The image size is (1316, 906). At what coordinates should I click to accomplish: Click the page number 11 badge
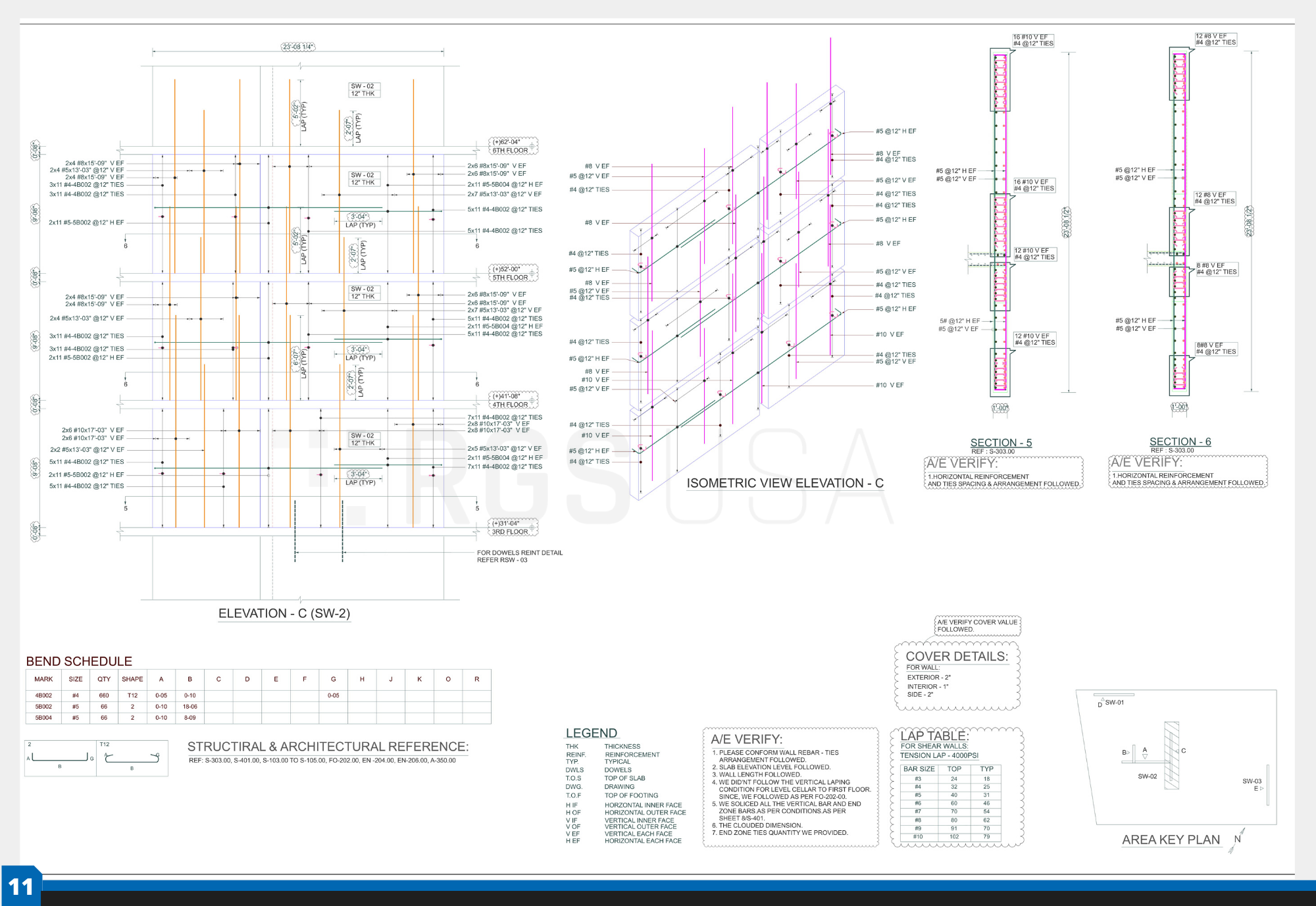pyautogui.click(x=20, y=886)
